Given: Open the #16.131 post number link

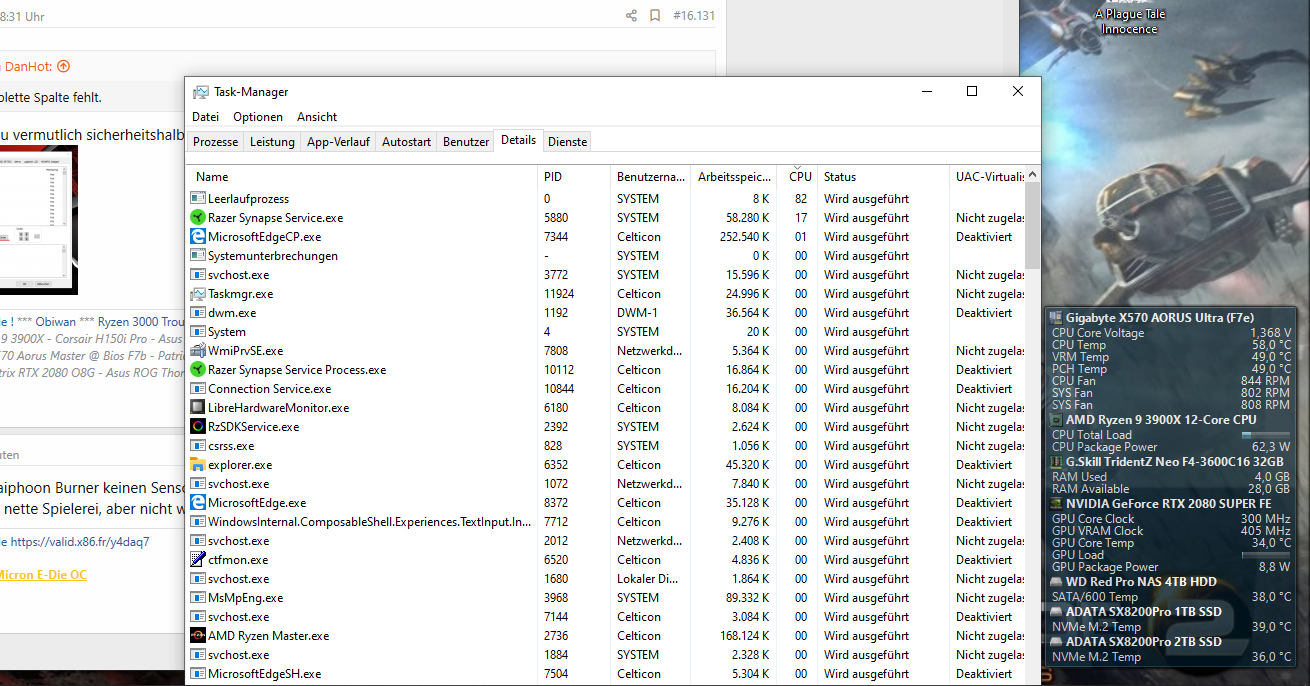Looking at the screenshot, I should click(x=693, y=16).
